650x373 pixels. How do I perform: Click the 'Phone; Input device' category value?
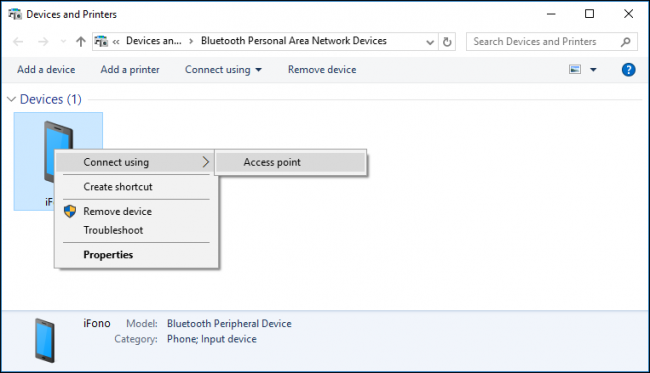tap(212, 339)
